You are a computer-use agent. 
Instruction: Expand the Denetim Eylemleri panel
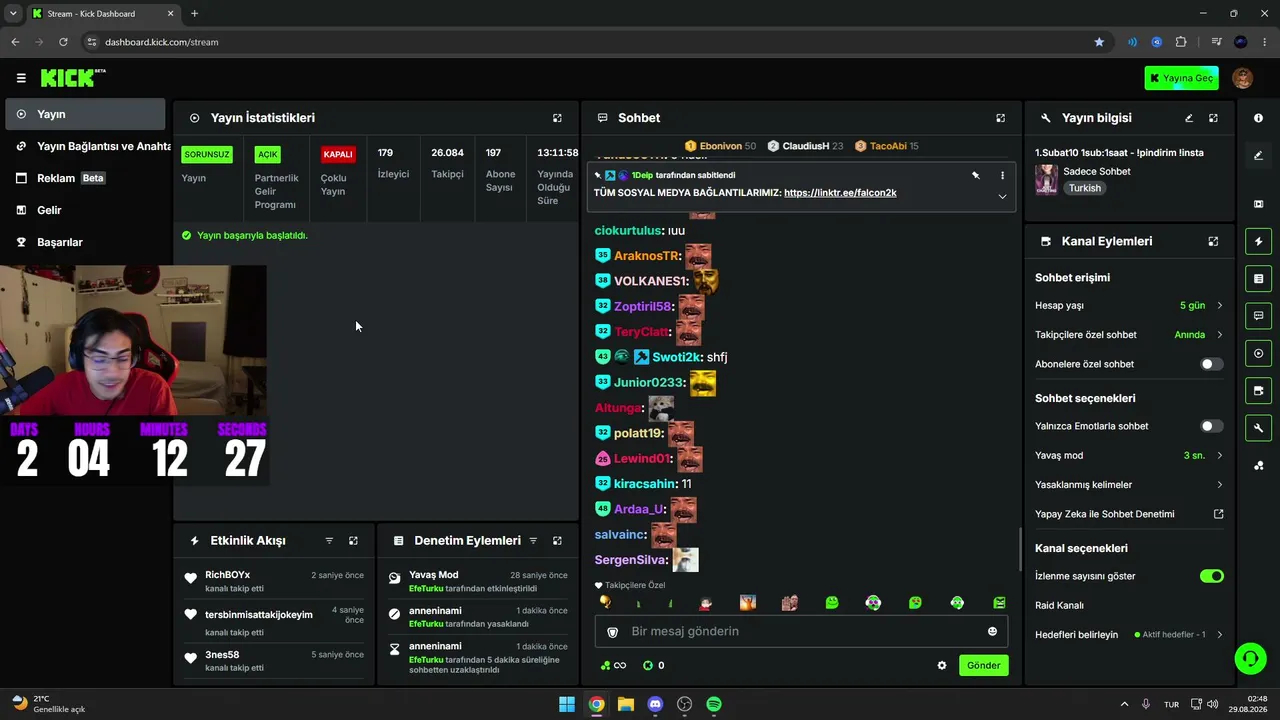(557, 541)
